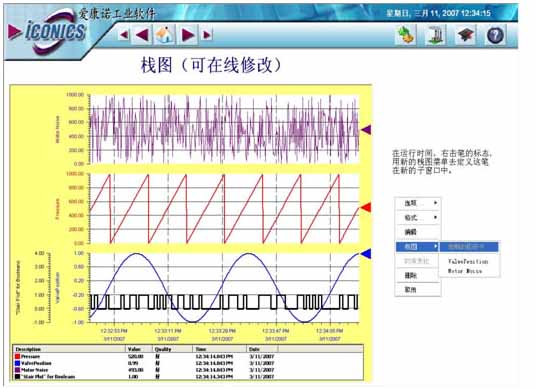
Task: Expand the 选项 submenu in context menu
Action: click(418, 203)
